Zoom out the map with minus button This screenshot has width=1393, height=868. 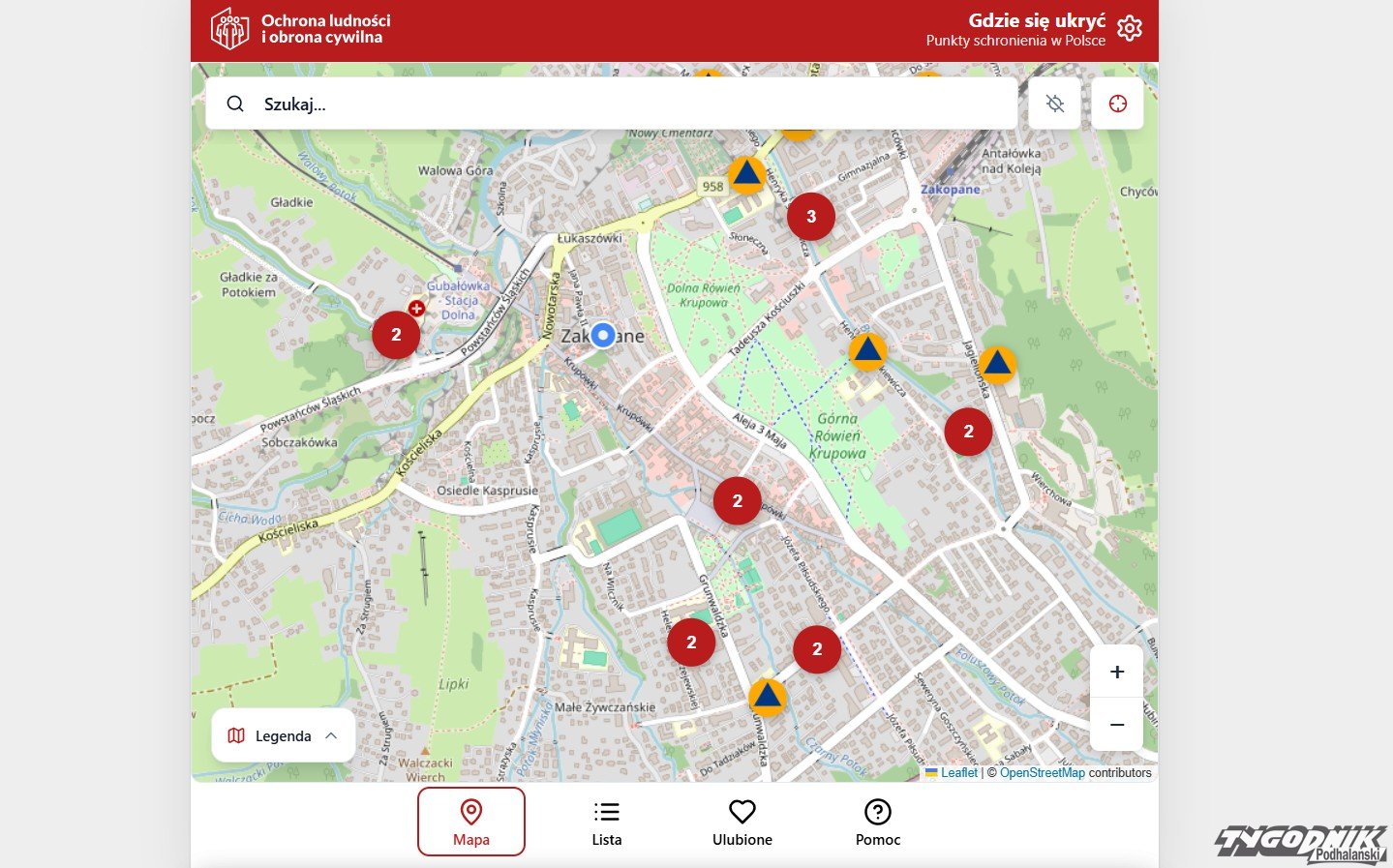(x=1117, y=725)
